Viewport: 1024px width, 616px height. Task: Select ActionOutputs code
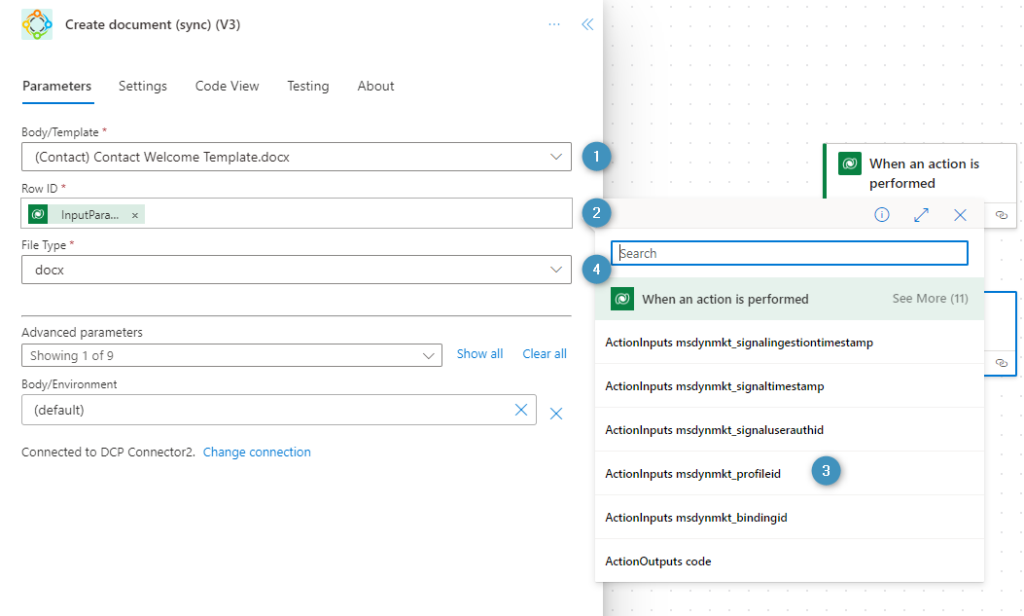790,561
